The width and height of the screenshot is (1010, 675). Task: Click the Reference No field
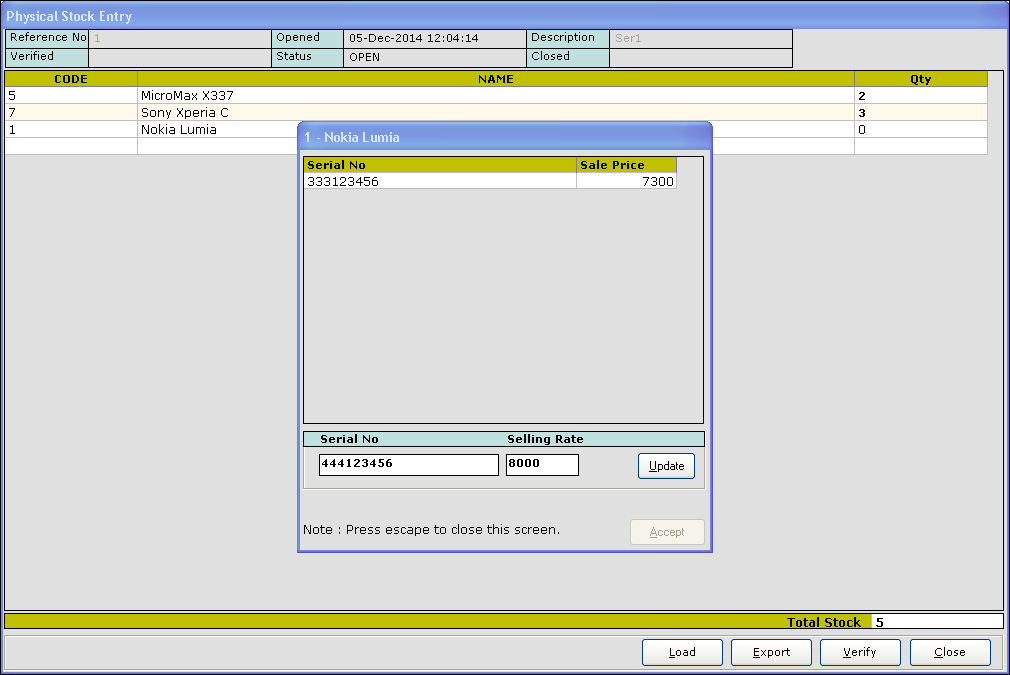[180, 38]
